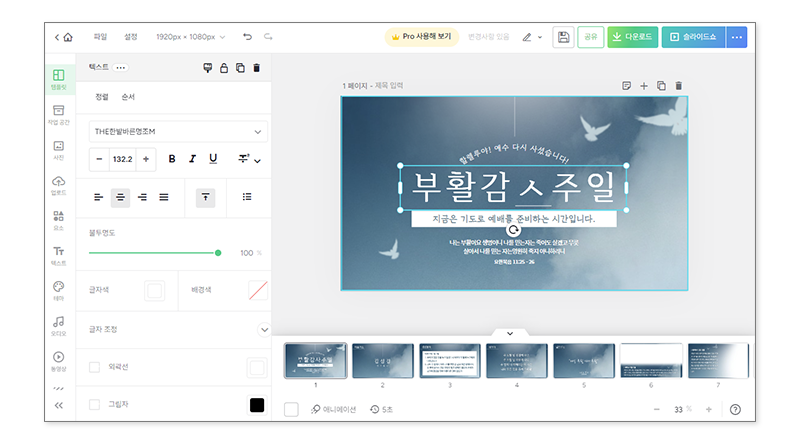
Task: Pick the black 그림자 color swatch
Action: tap(257, 404)
